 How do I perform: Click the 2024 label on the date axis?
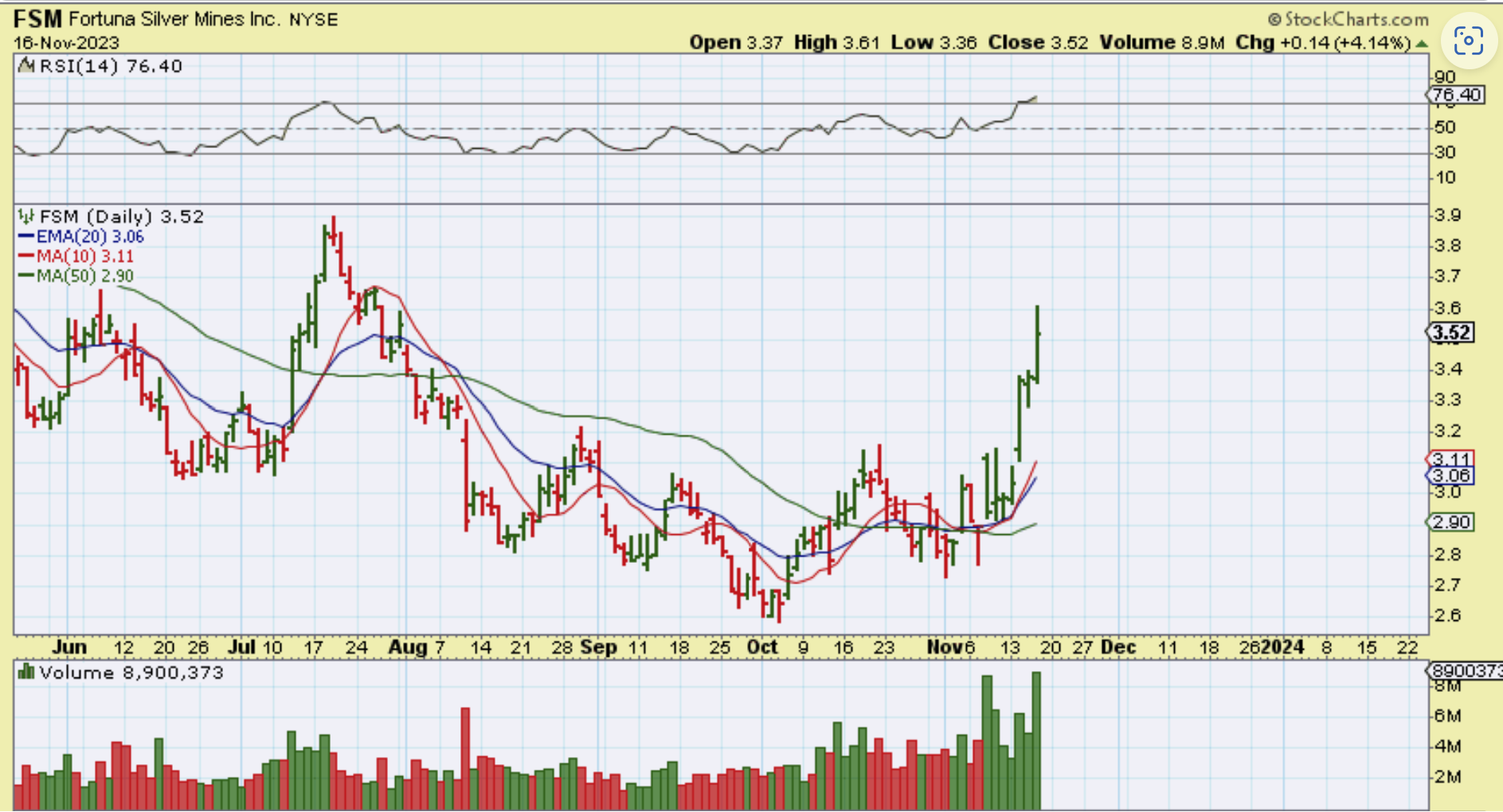[x=1282, y=647]
